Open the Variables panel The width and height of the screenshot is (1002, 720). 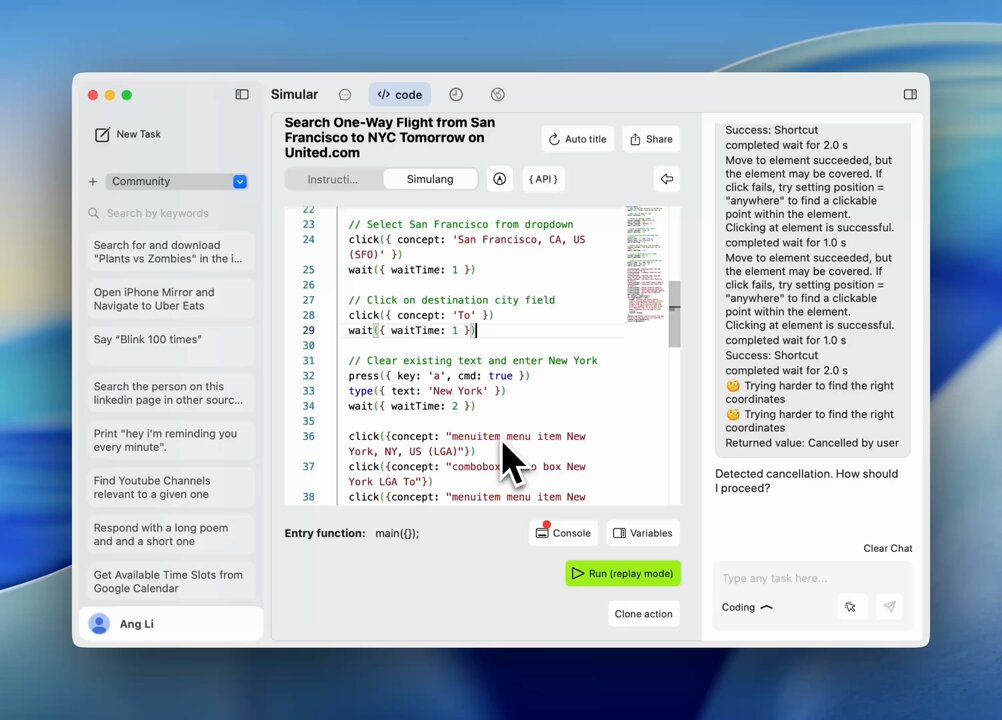tap(642, 533)
